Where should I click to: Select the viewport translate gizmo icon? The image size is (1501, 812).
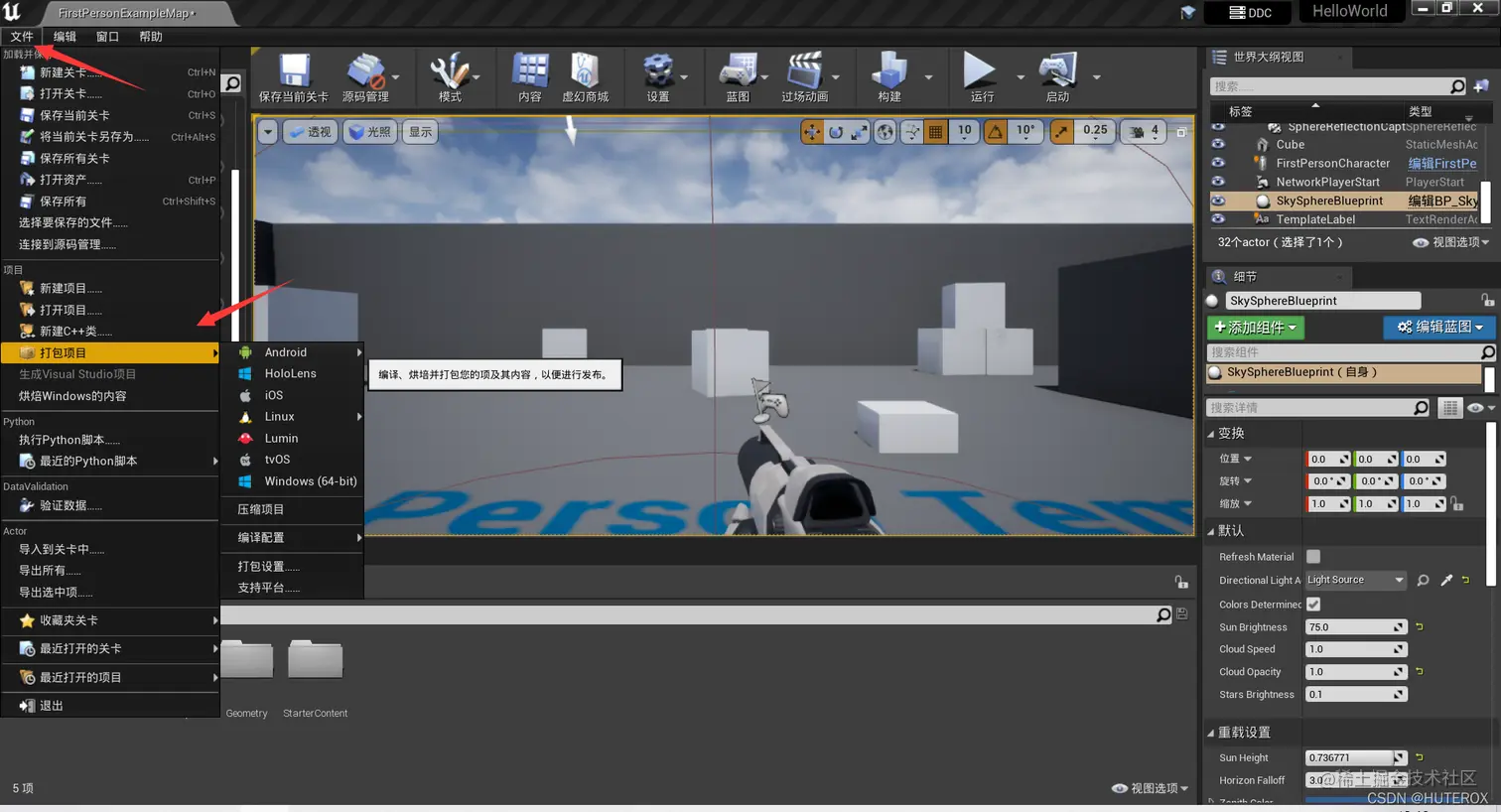click(x=812, y=132)
